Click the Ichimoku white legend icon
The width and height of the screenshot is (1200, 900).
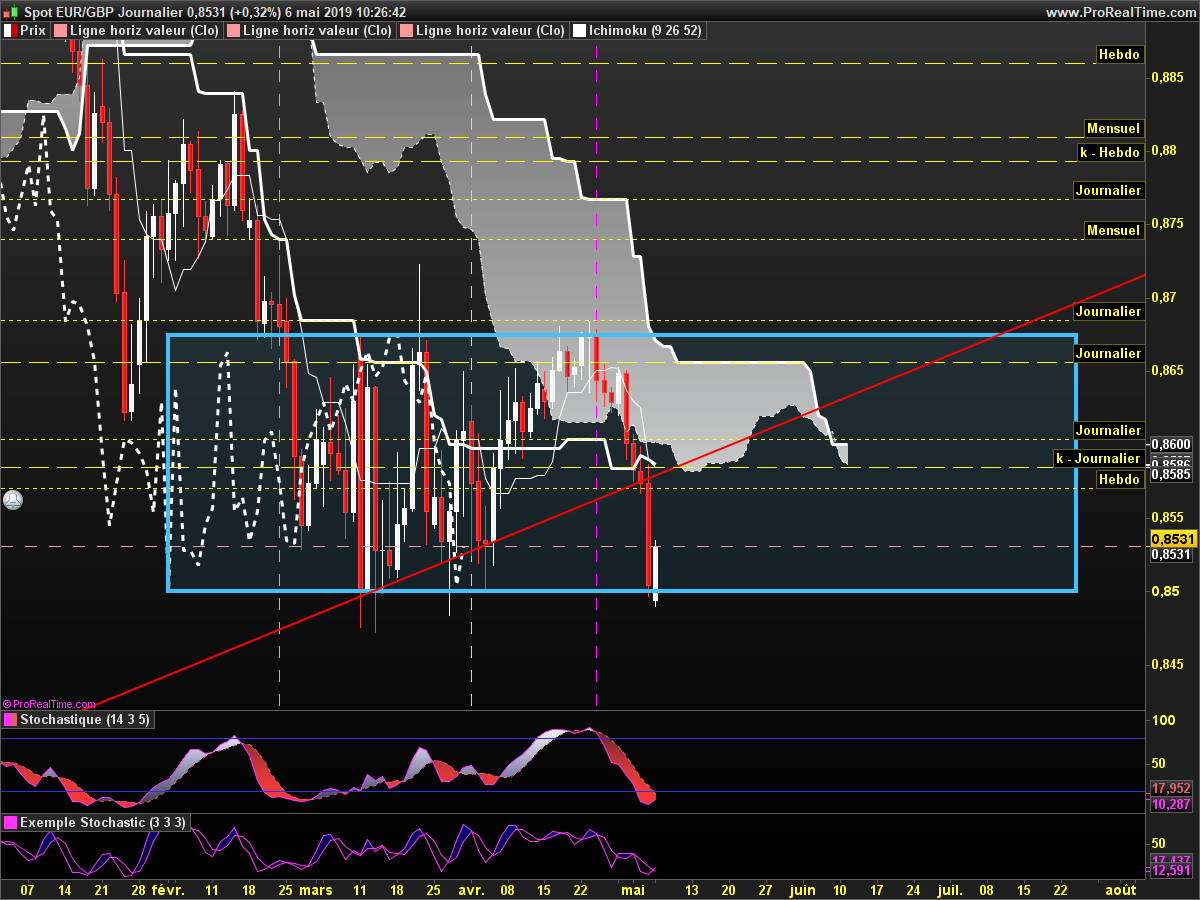tap(579, 31)
